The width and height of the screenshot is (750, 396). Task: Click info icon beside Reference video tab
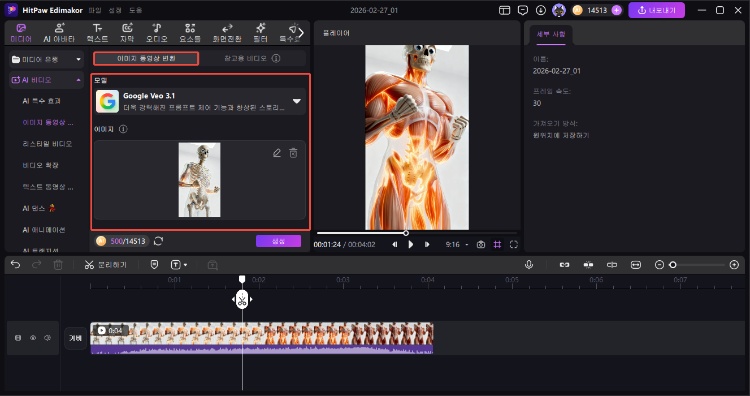tap(276, 58)
